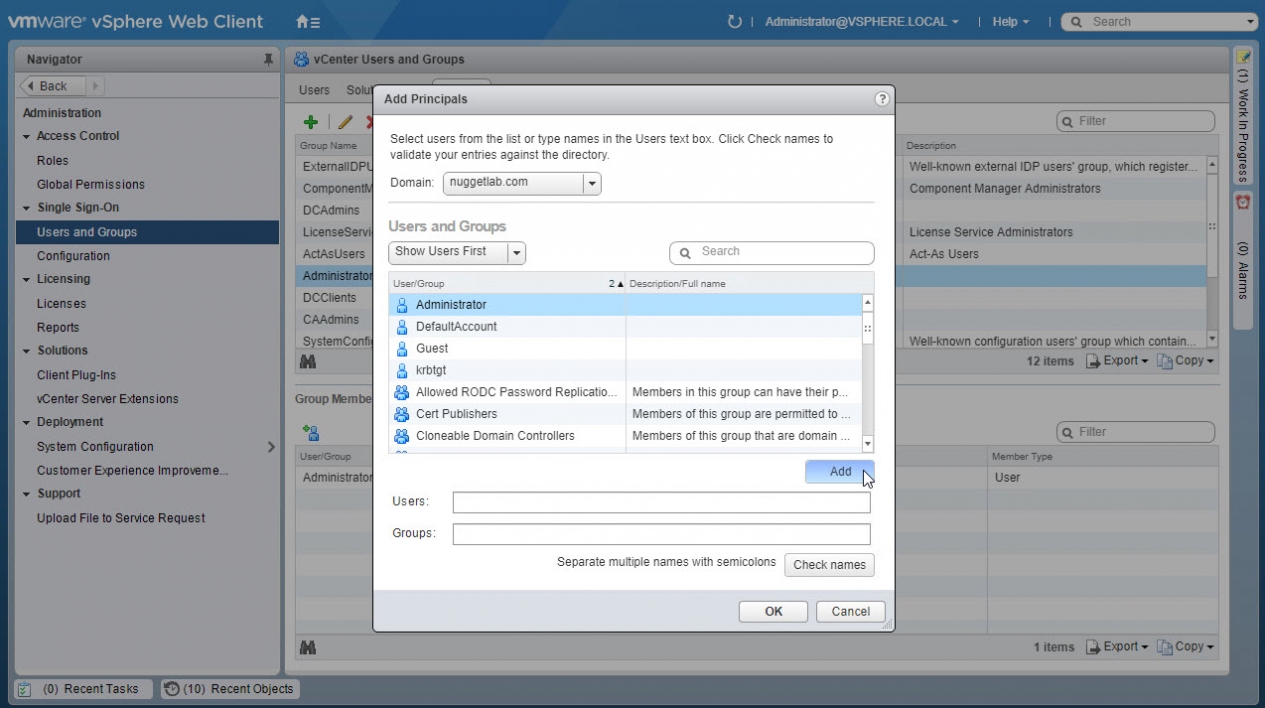
Task: Collapse the Single Sign-On tree section
Action: click(x=27, y=208)
